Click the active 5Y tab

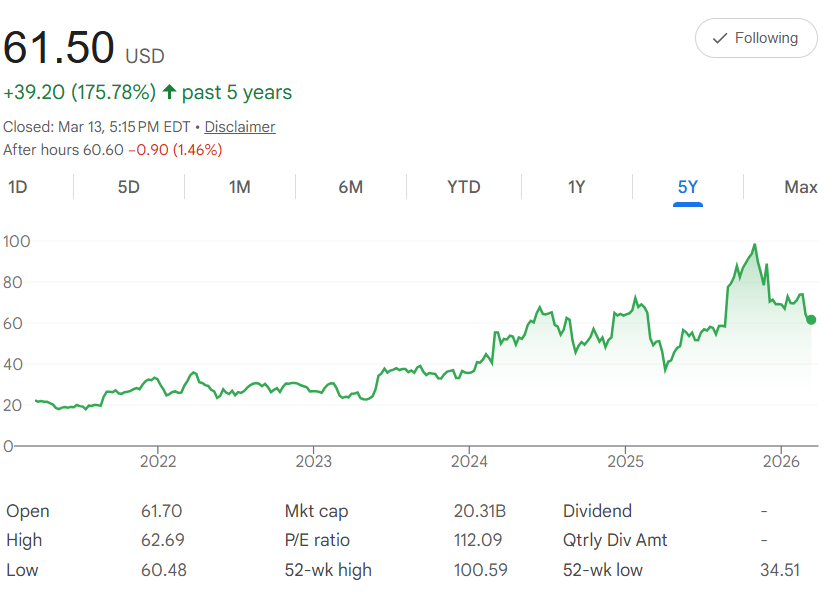[688, 187]
